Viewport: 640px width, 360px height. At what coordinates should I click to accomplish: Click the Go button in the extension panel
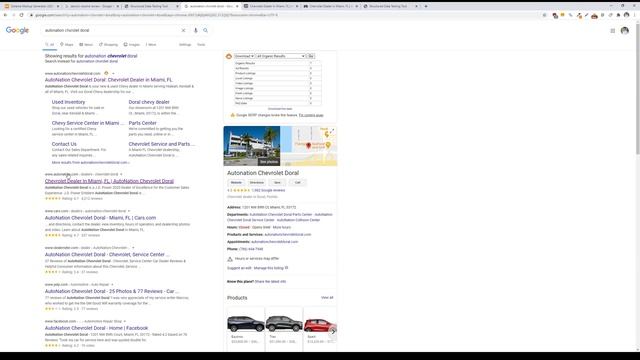point(311,56)
